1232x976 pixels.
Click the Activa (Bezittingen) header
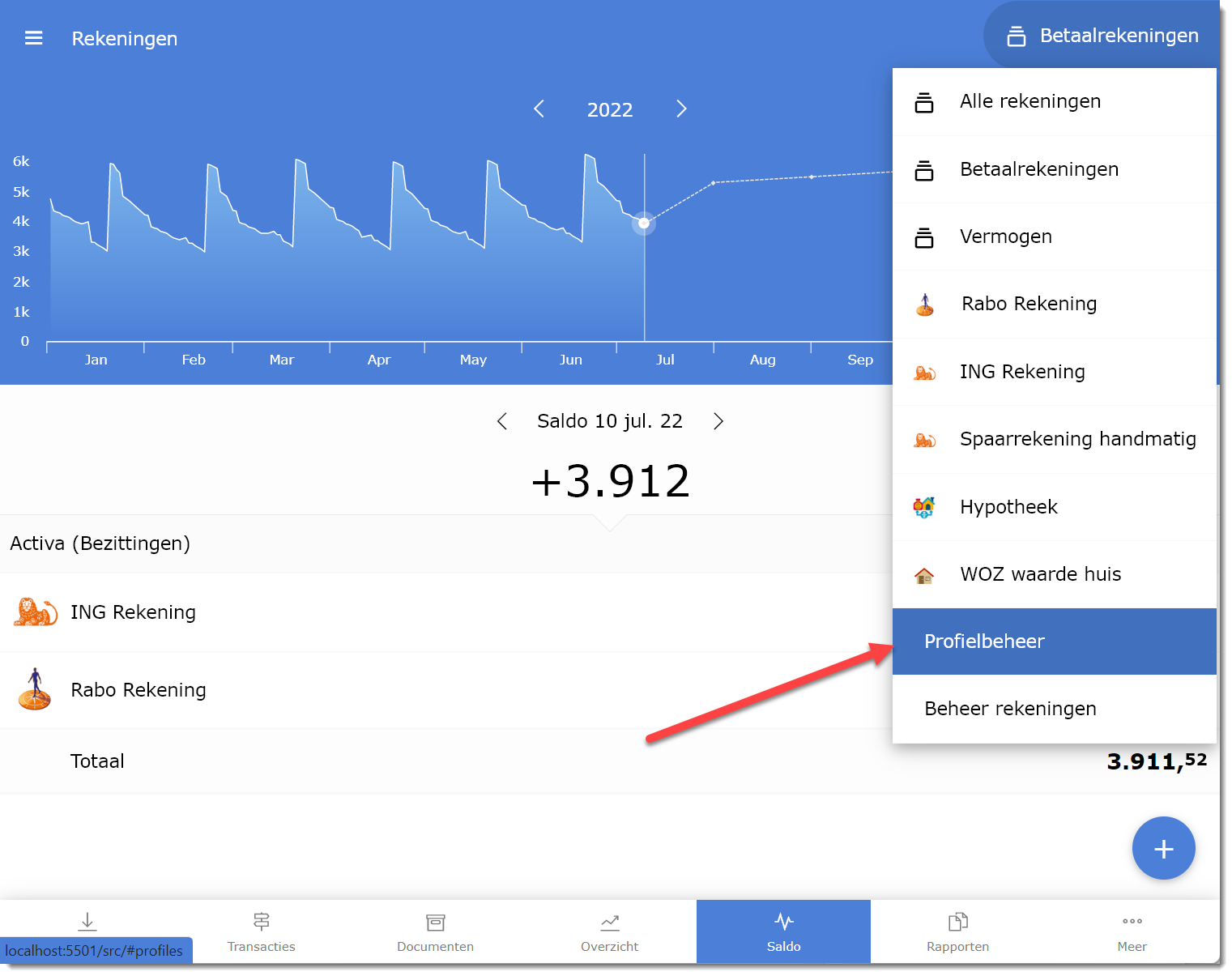pyautogui.click(x=100, y=543)
